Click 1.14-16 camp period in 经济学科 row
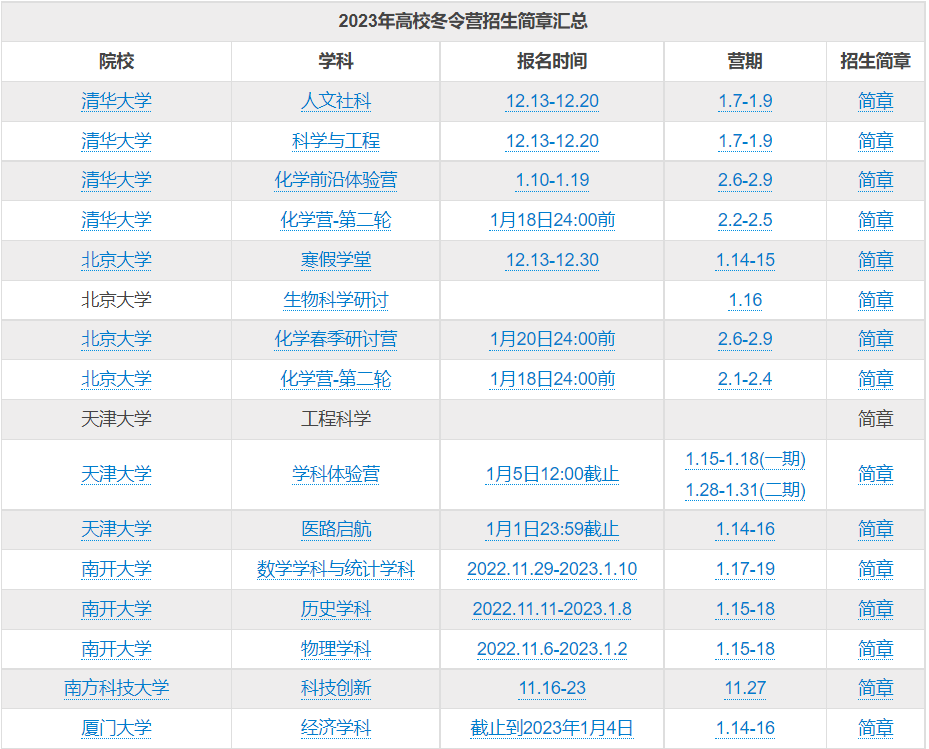This screenshot has width=929, height=749. [x=745, y=728]
